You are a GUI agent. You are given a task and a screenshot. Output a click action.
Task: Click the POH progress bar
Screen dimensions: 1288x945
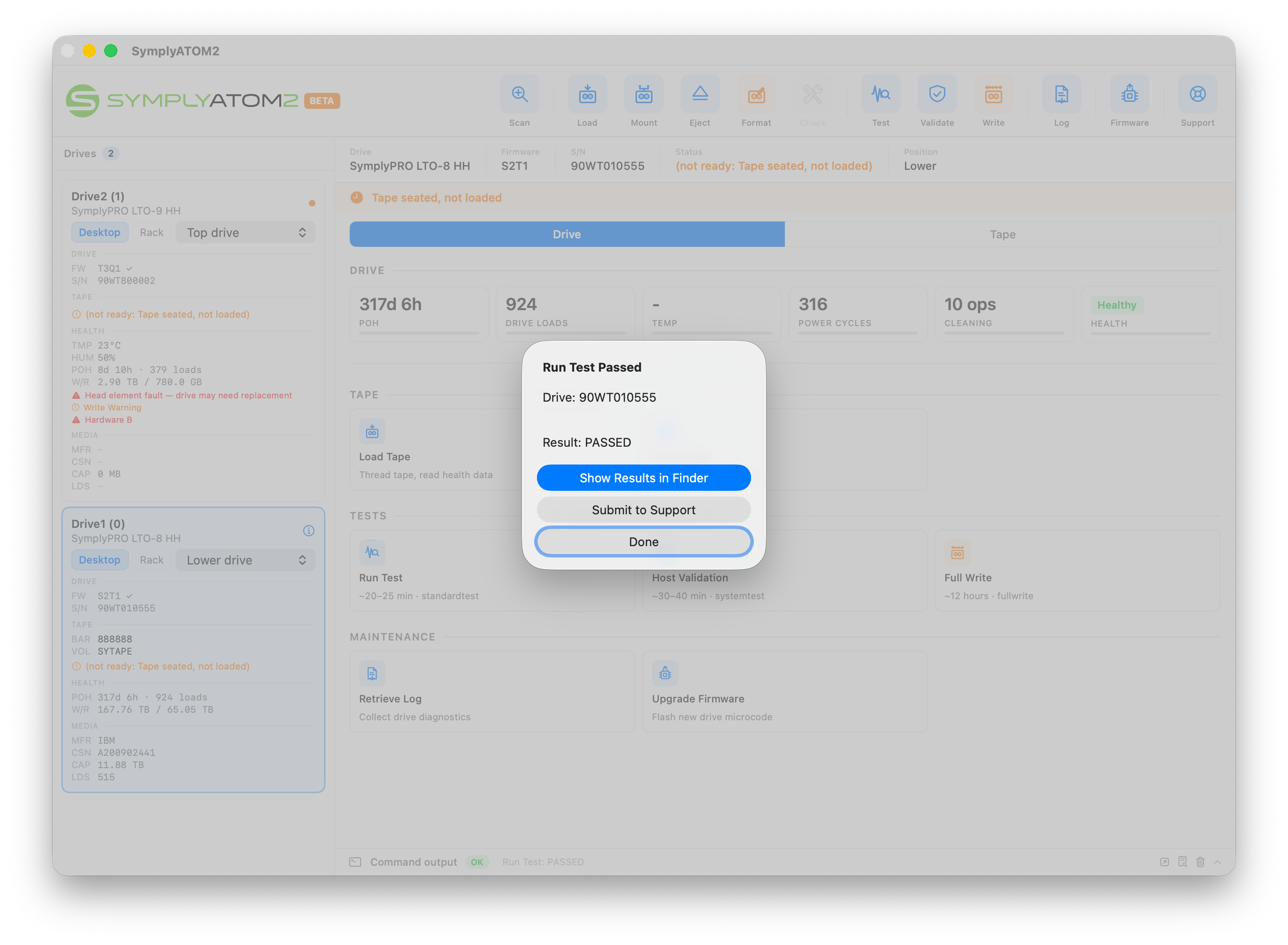click(419, 333)
